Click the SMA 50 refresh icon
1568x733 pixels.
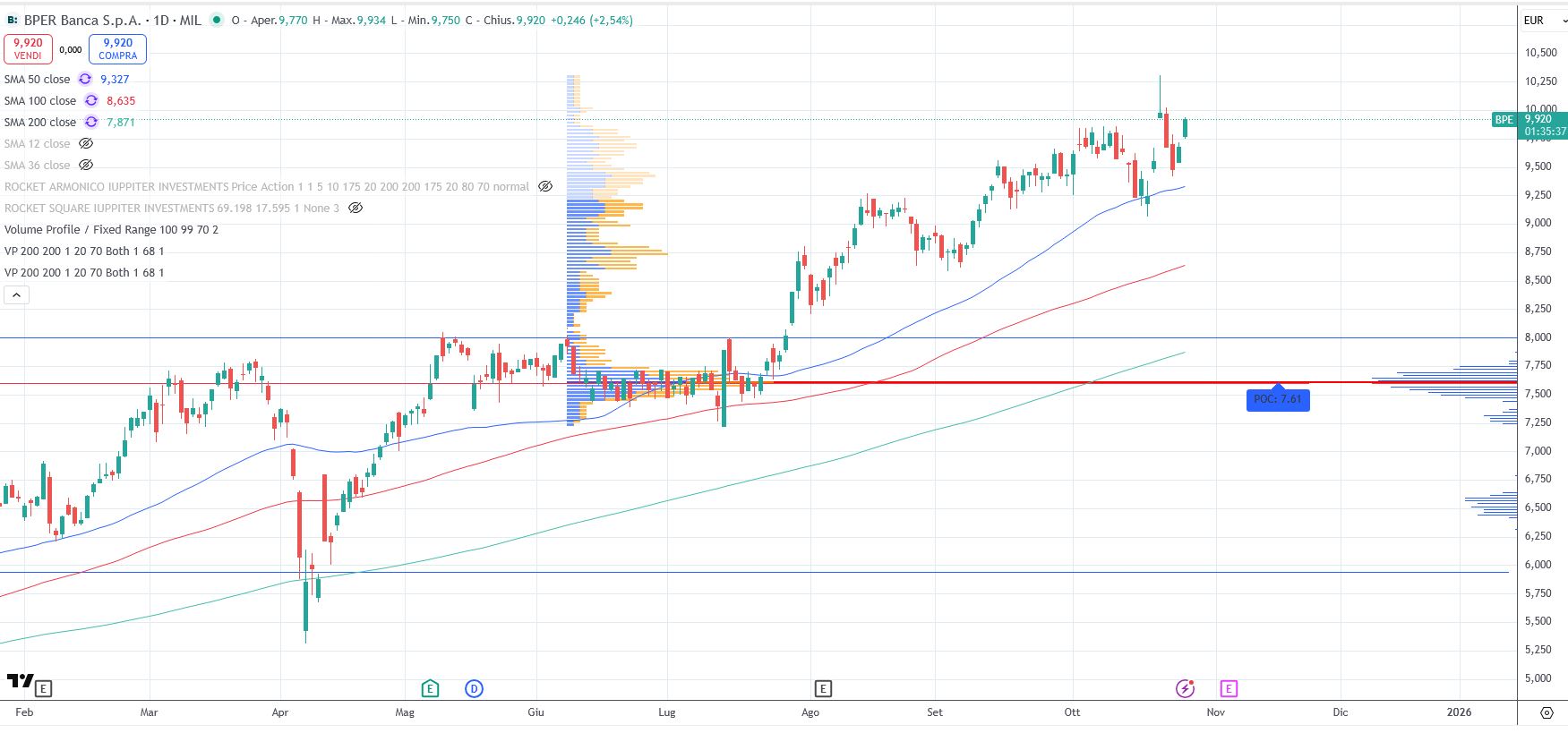tap(85, 79)
